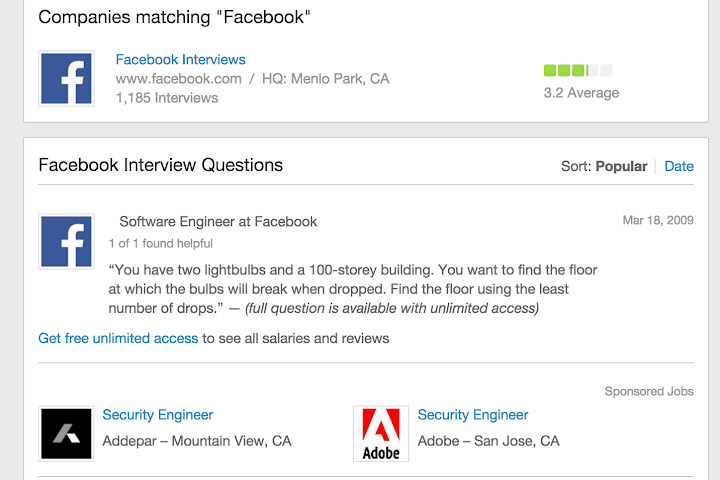Image resolution: width=720 pixels, height=480 pixels.
Task: Open the Facebook Interviews link
Action: pyautogui.click(x=180, y=60)
